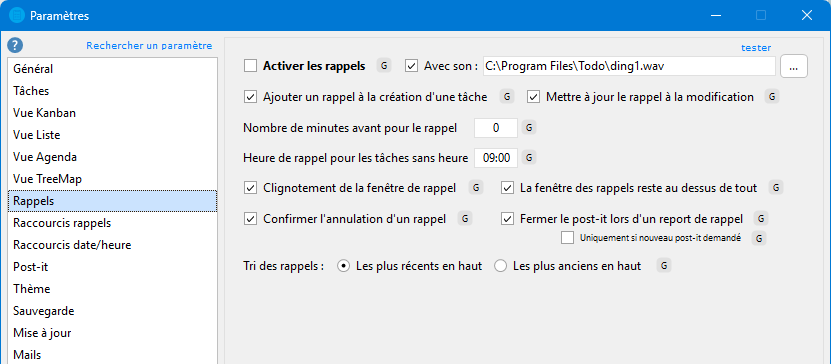Image resolution: width=831 pixels, height=364 pixels.
Task: Tick Uniquement si nouveau post-it demandé
Action: pyautogui.click(x=567, y=238)
